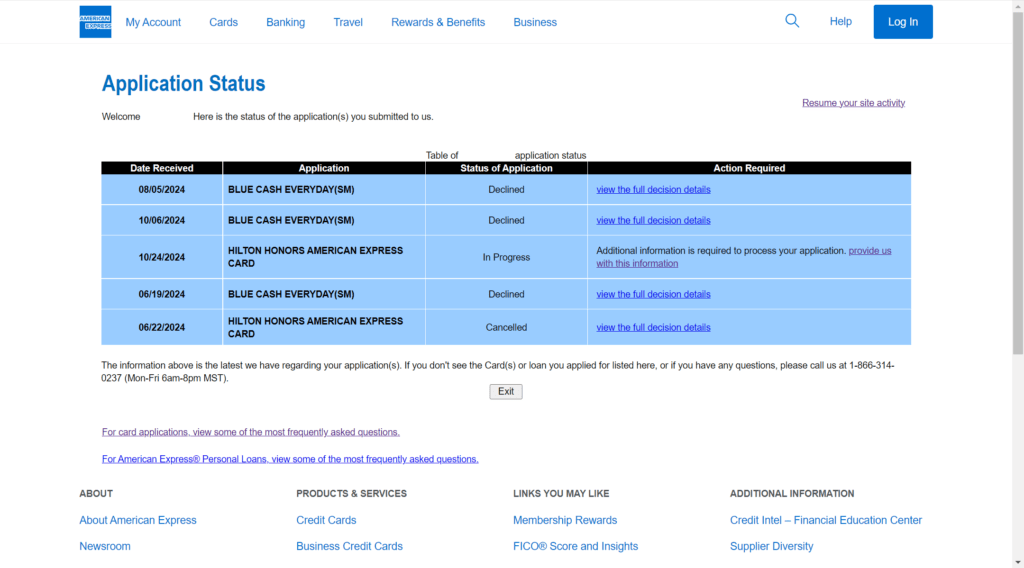View decision details for 08/05/2024 application
This screenshot has height=568, width=1024.
click(x=653, y=189)
